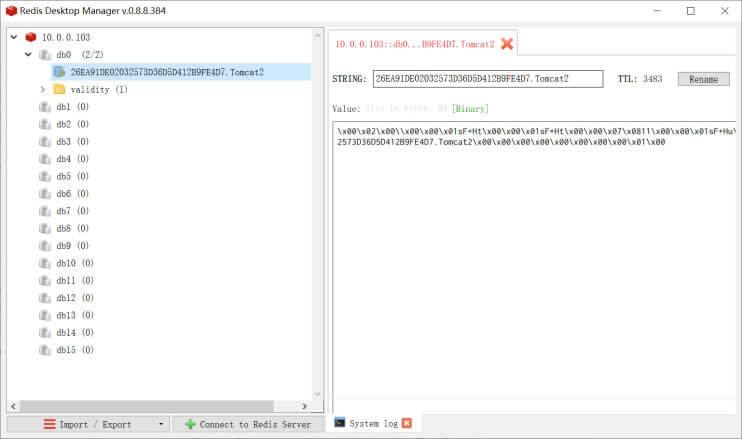
Task: Select the '10.0.0.103' server label
Action: (66, 37)
